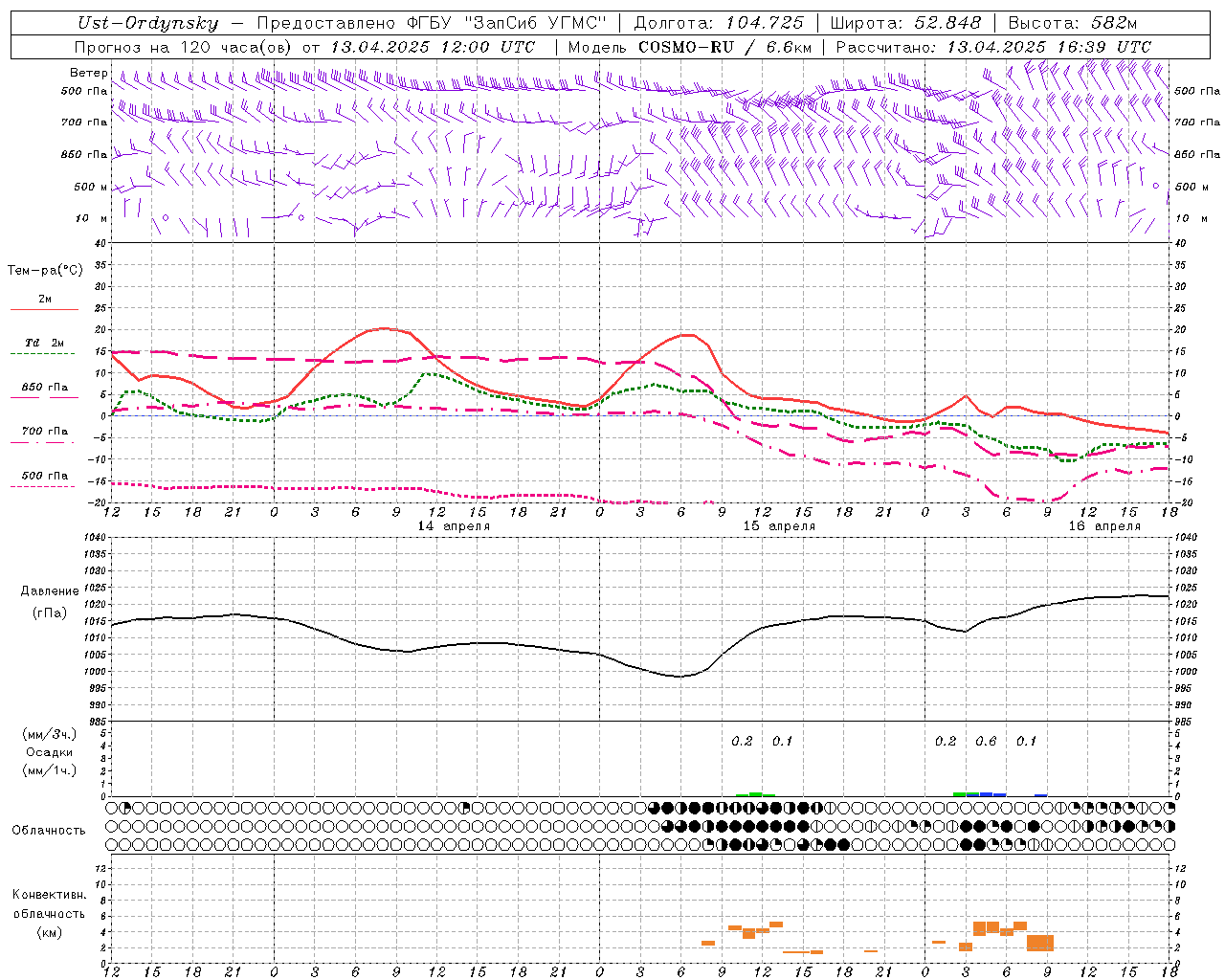Click the Осадки precipitation label
1225x980 pixels.
pyautogui.click(x=49, y=752)
